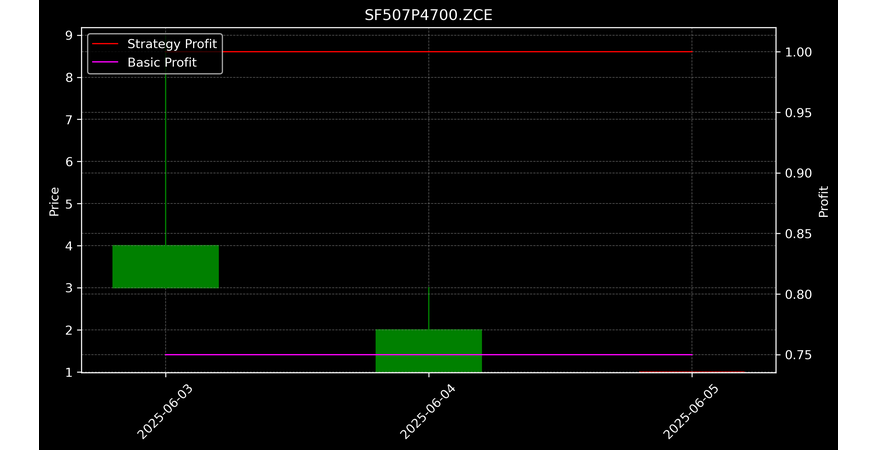Click the upper wick of the 2025-06-04 candle
This screenshot has height=450, width=878.
click(429, 308)
